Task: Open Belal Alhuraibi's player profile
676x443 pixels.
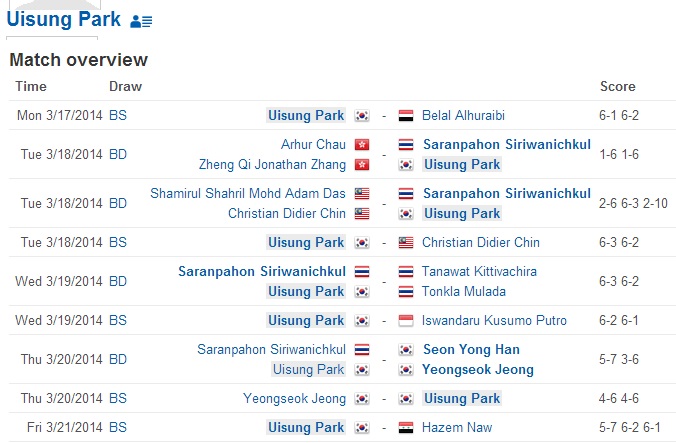Action: coord(463,115)
